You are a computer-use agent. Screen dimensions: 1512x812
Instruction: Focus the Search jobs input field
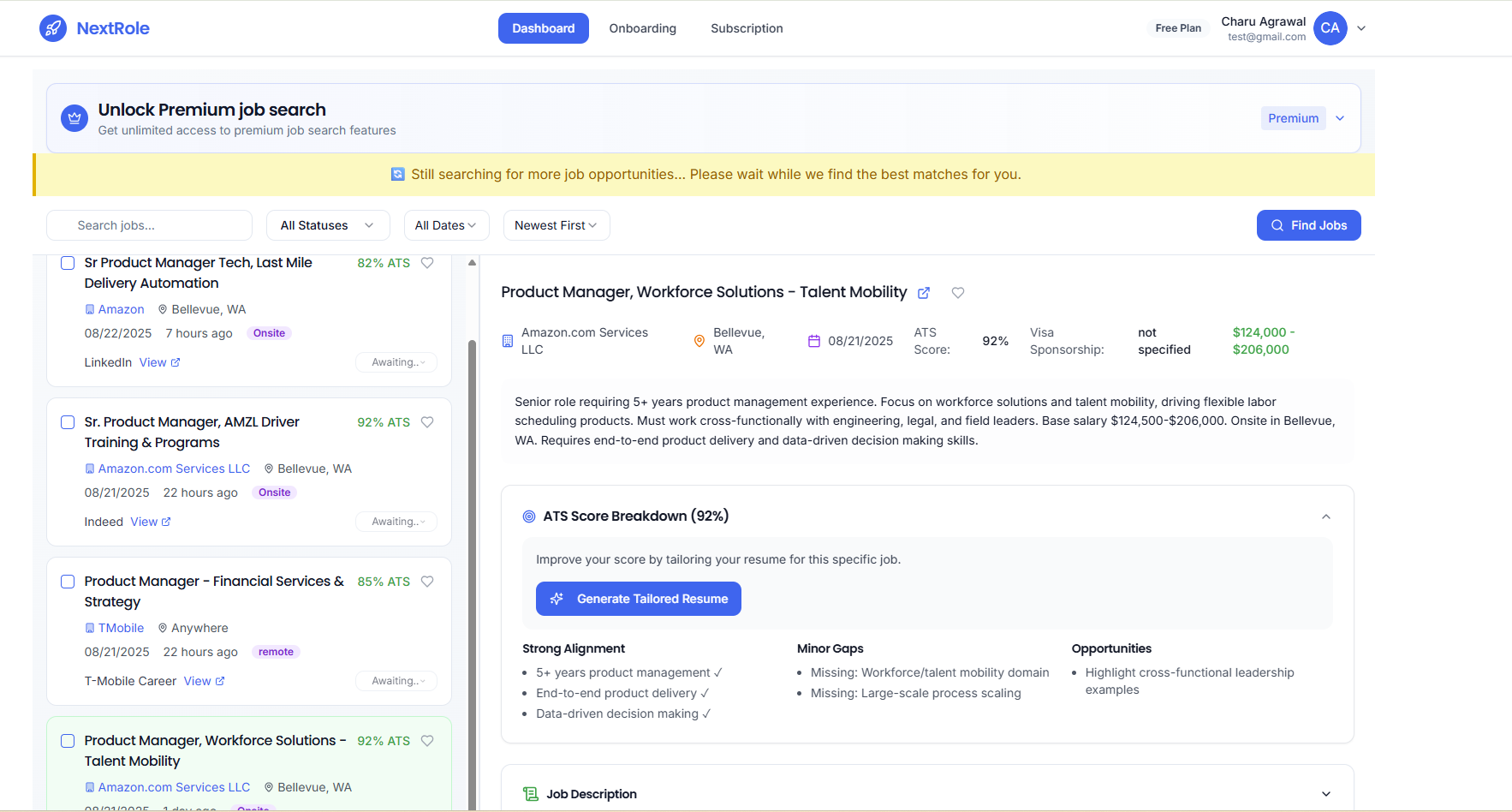tap(149, 225)
